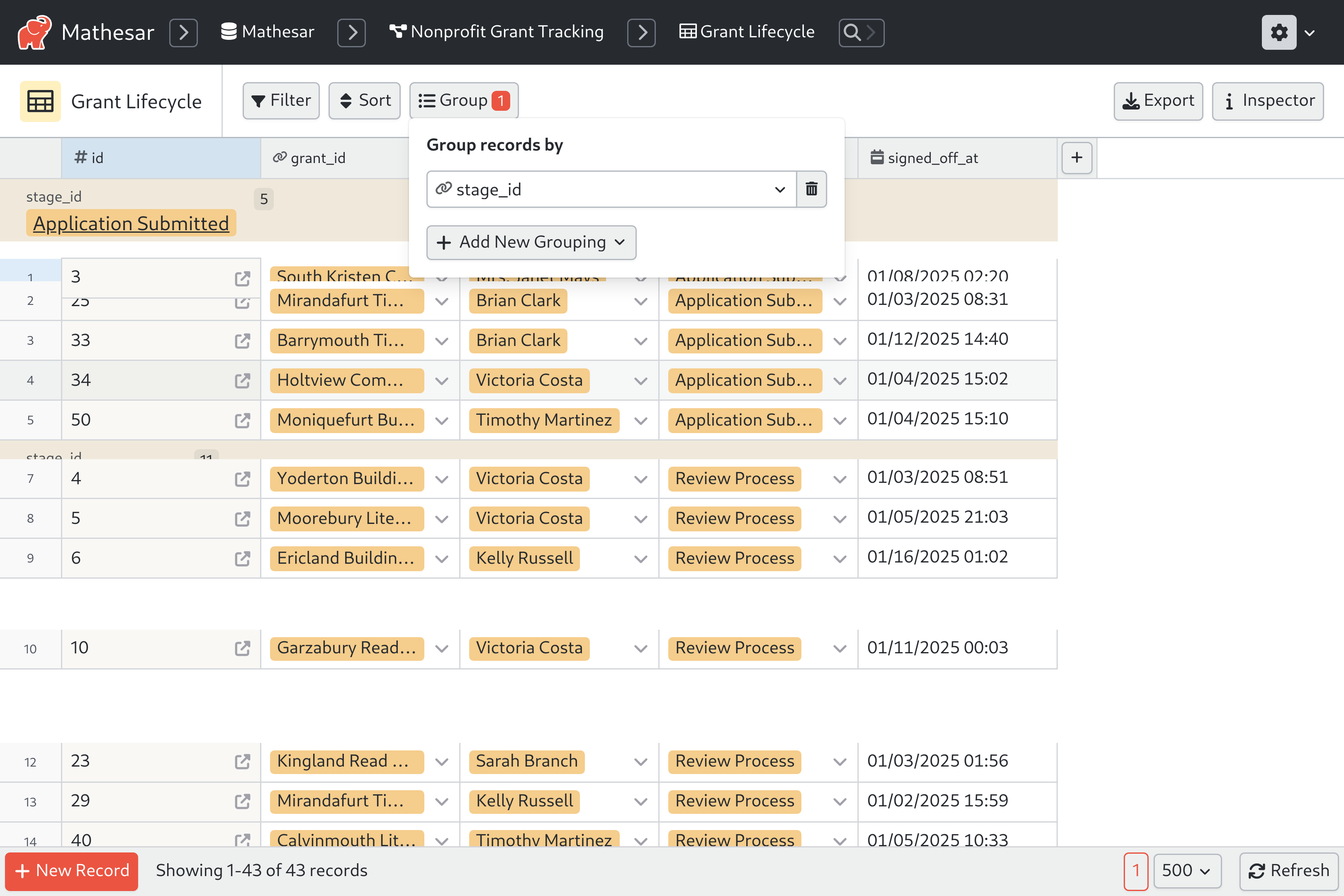This screenshot has height=896, width=1344.
Task: Go to page 1 in pagination
Action: click(1135, 871)
